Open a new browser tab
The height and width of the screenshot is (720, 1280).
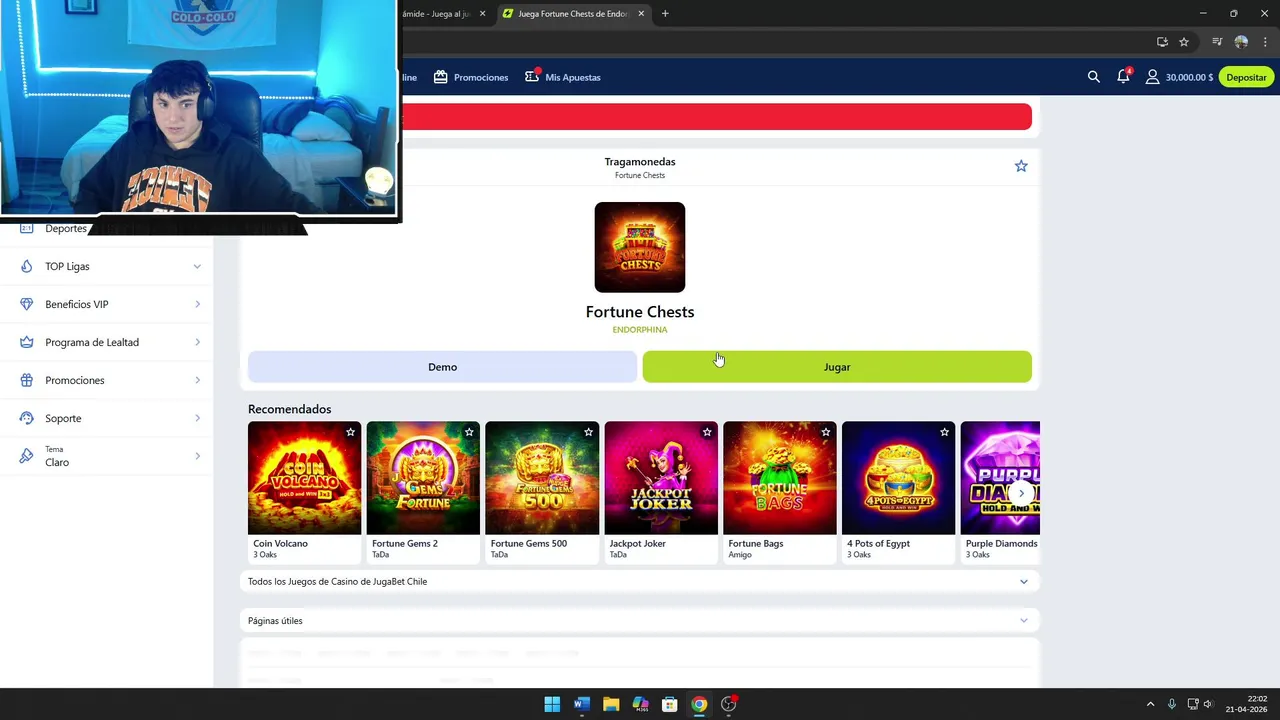click(x=665, y=14)
